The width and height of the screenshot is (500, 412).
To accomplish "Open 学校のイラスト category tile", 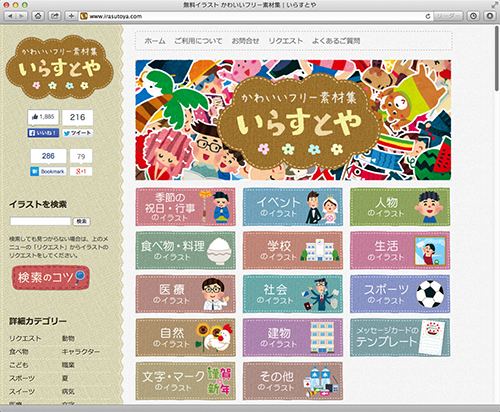I will click(x=293, y=250).
